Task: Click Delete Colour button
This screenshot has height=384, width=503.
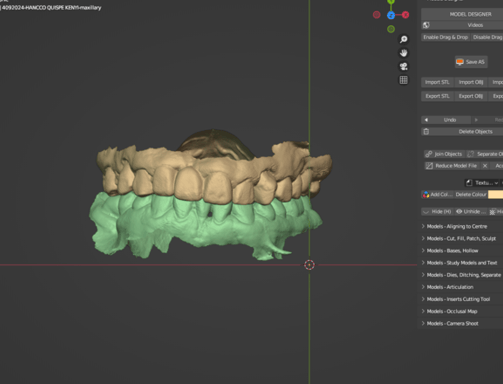Action: [471, 194]
